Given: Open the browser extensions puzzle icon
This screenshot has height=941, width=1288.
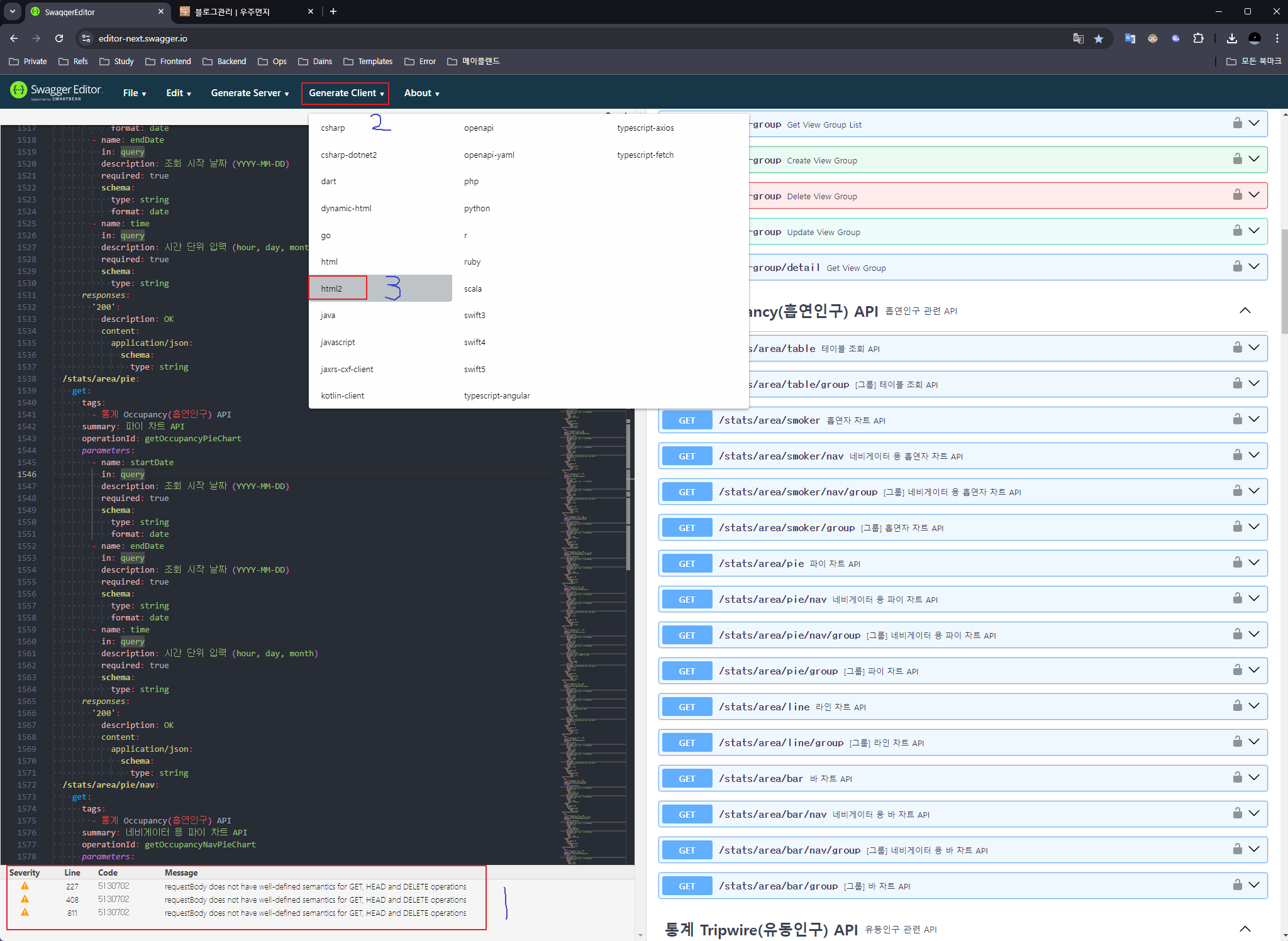Looking at the screenshot, I should (x=1199, y=39).
